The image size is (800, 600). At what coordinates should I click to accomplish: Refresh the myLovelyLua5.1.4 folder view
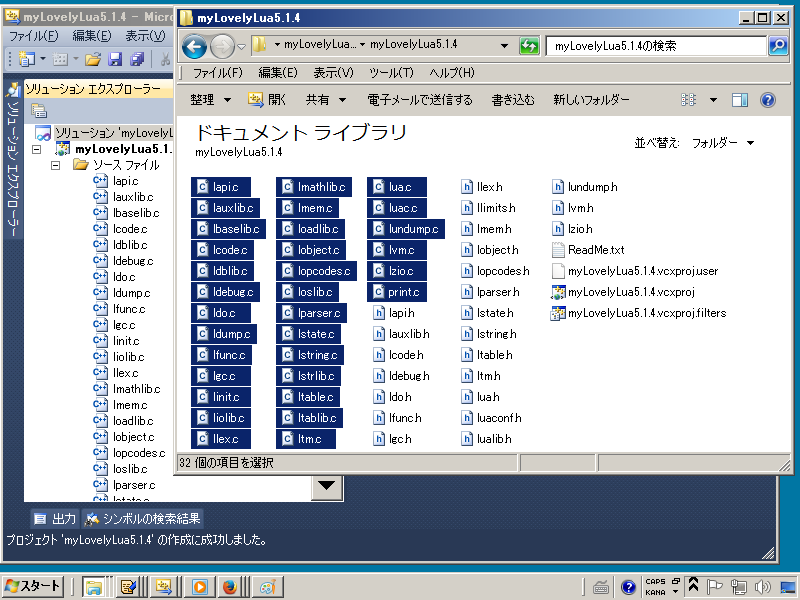529,46
